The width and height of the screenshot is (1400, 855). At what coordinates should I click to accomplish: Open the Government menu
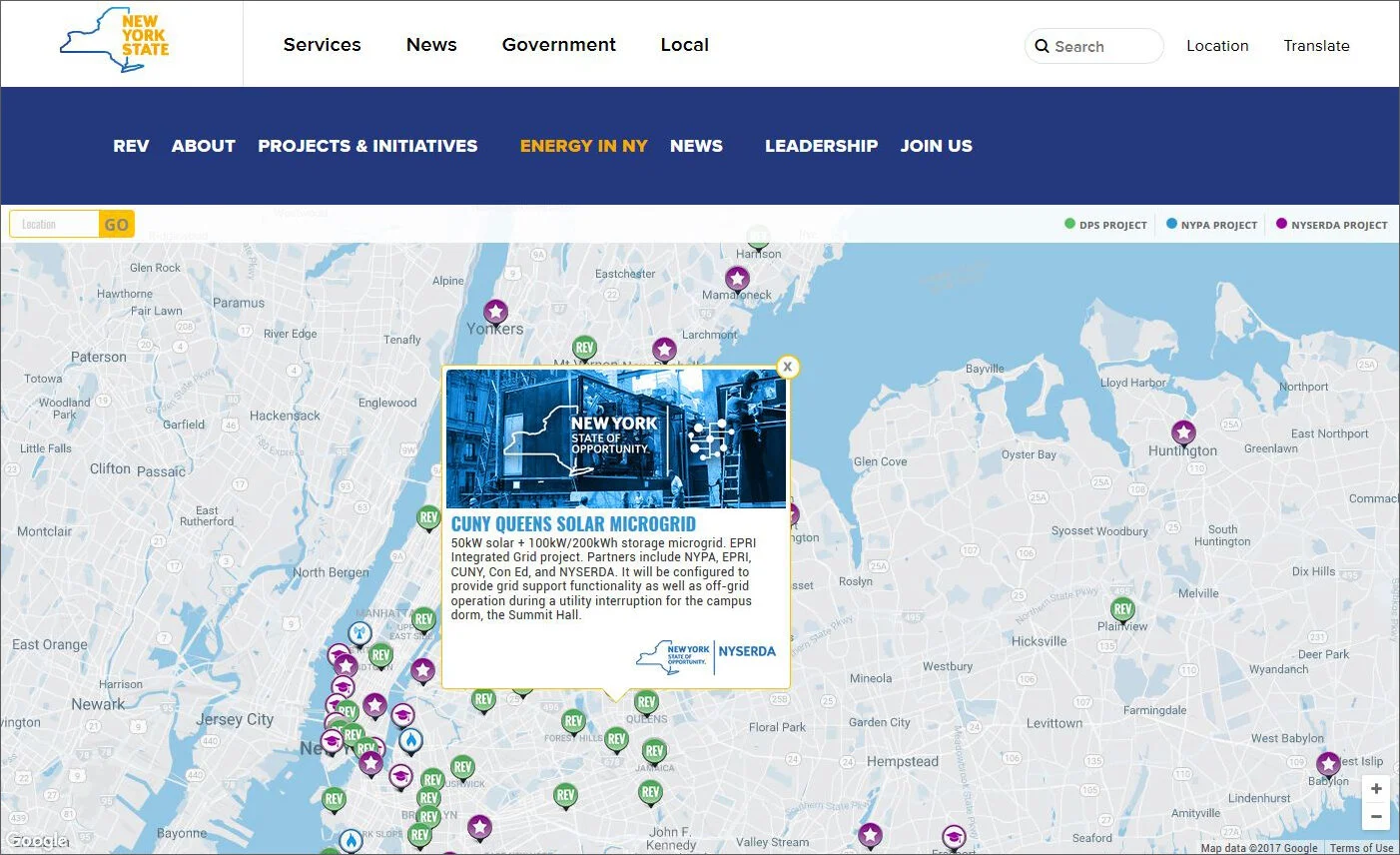pyautogui.click(x=559, y=45)
